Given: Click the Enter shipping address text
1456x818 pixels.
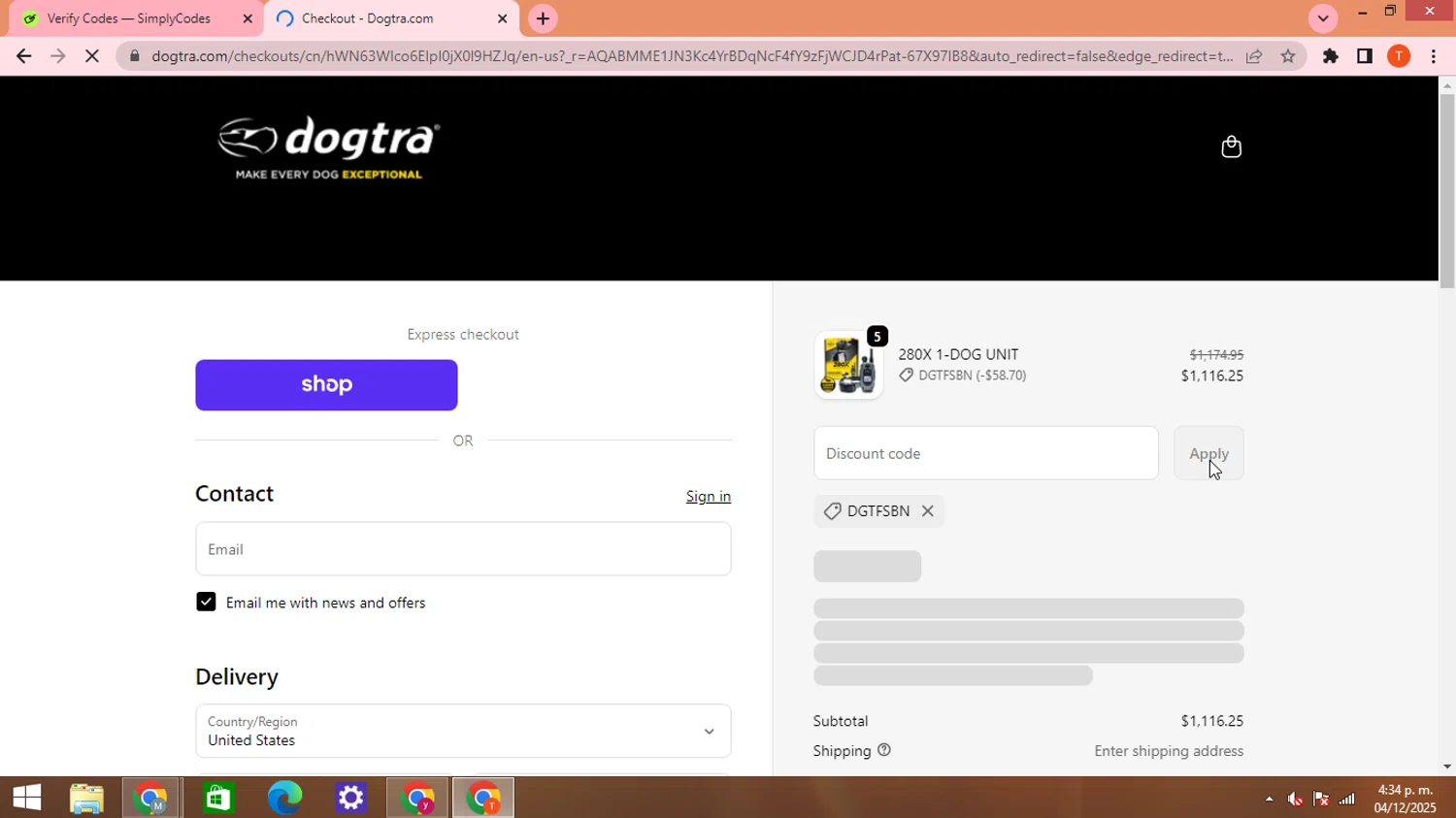Looking at the screenshot, I should [1169, 751].
